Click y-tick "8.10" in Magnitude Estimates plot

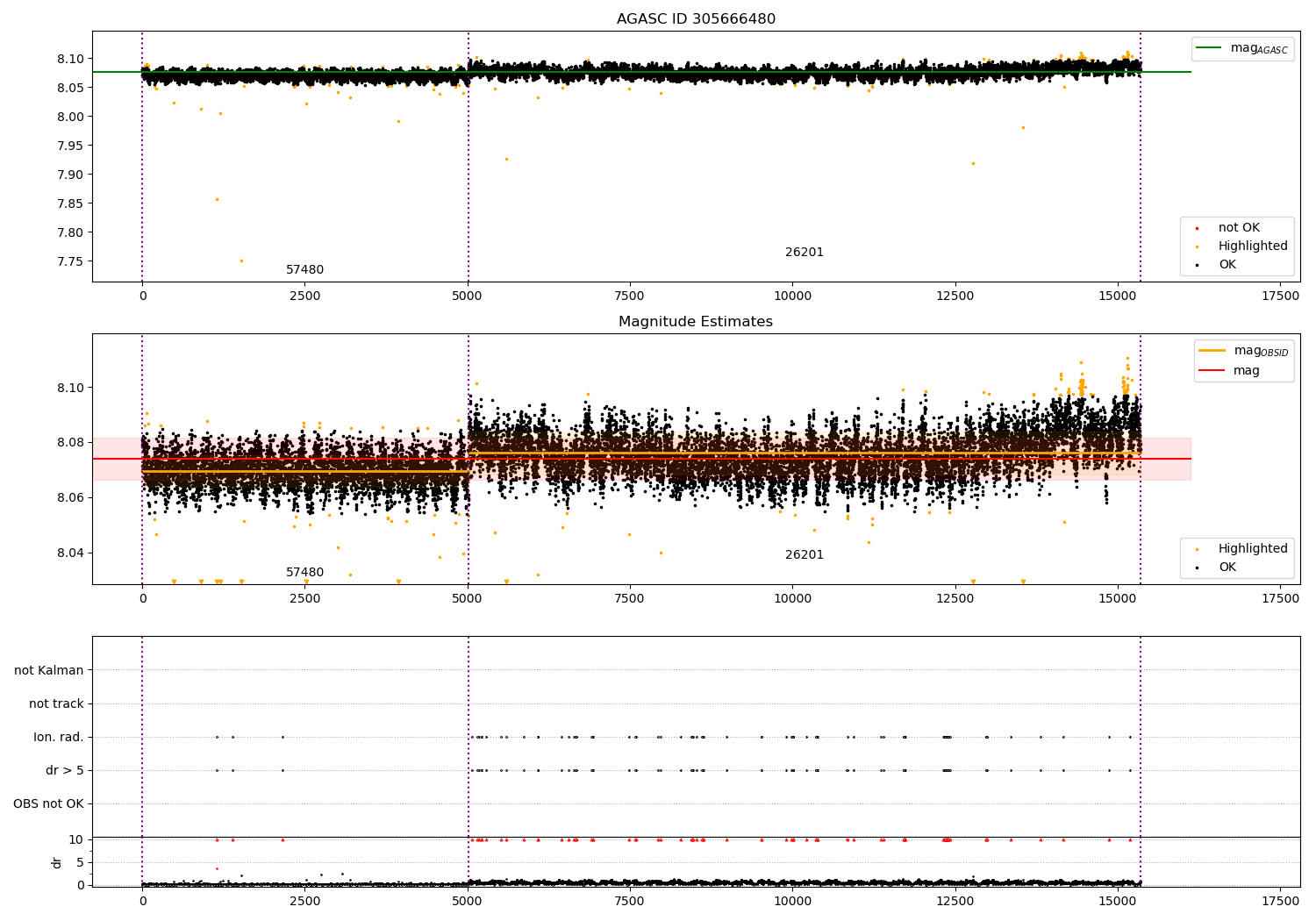pos(70,389)
